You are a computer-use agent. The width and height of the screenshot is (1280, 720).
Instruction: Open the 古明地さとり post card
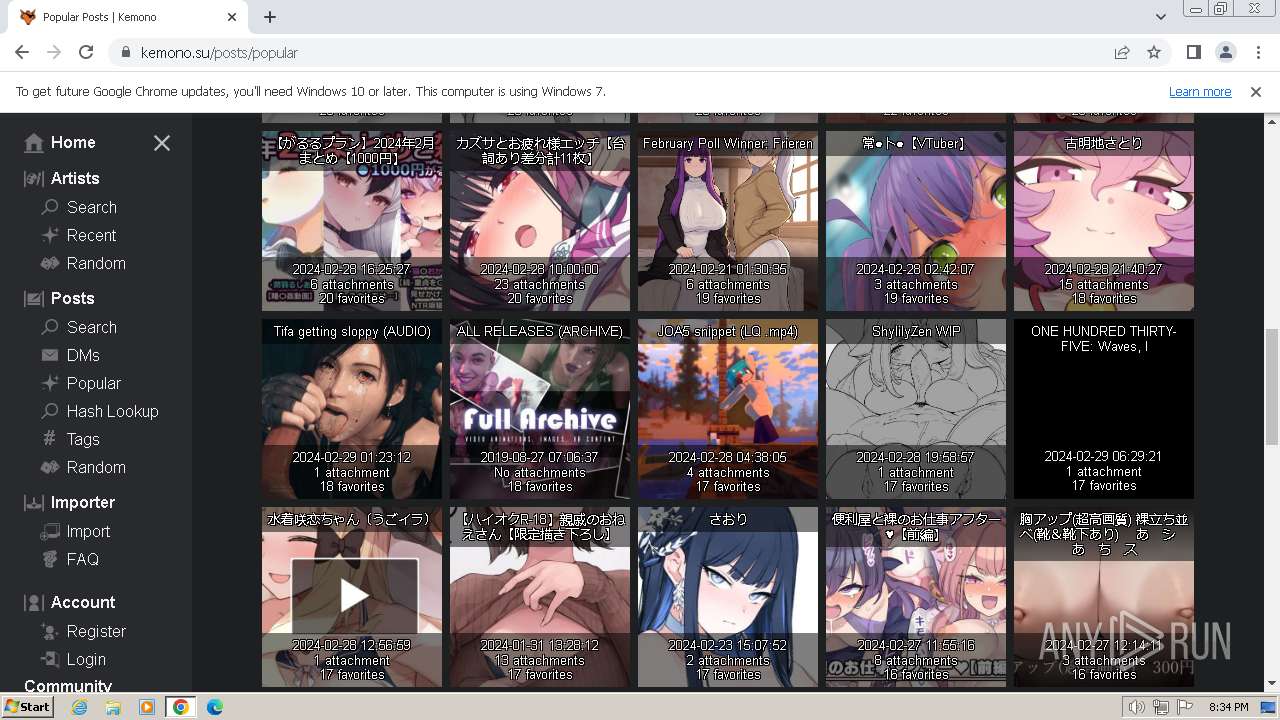[1104, 221]
